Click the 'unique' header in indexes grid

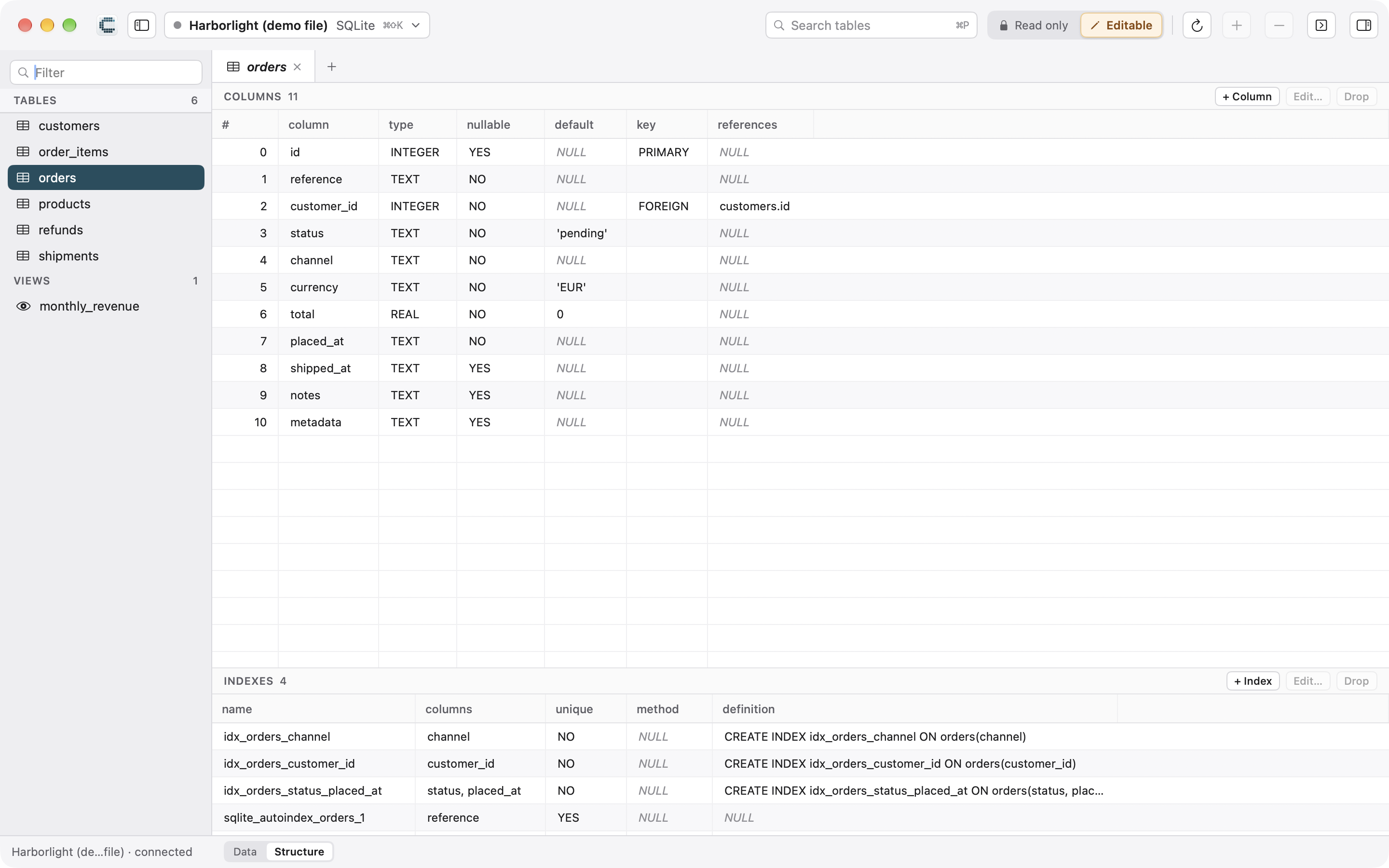(586, 709)
